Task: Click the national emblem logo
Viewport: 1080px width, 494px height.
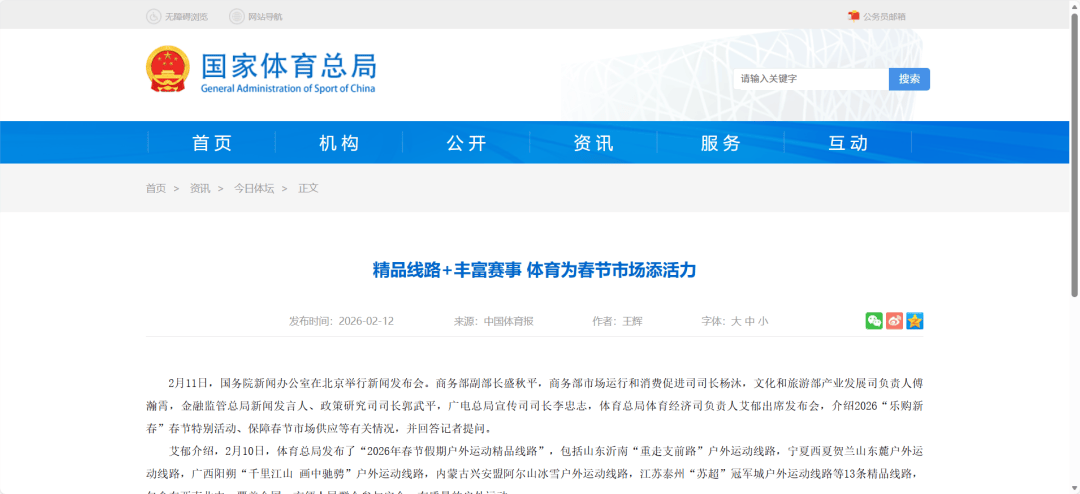Action: pyautogui.click(x=168, y=70)
